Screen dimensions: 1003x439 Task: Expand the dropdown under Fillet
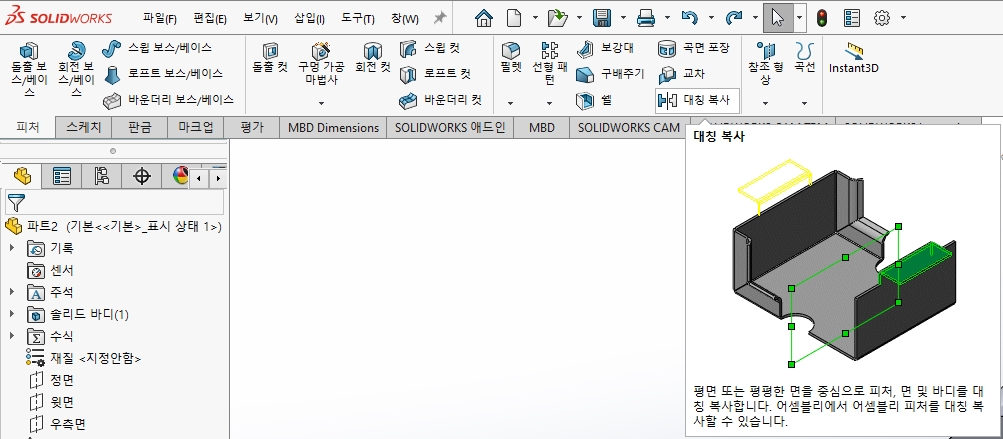click(510, 102)
